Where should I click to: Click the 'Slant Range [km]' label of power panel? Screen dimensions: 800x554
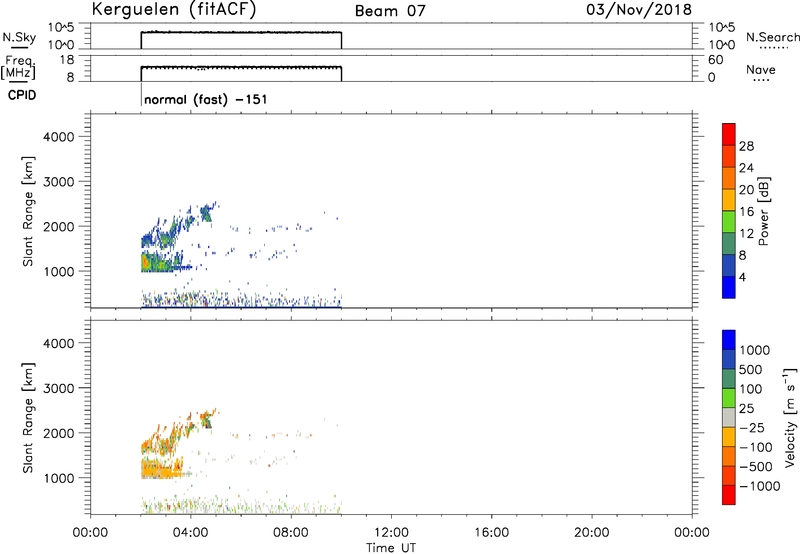28,211
